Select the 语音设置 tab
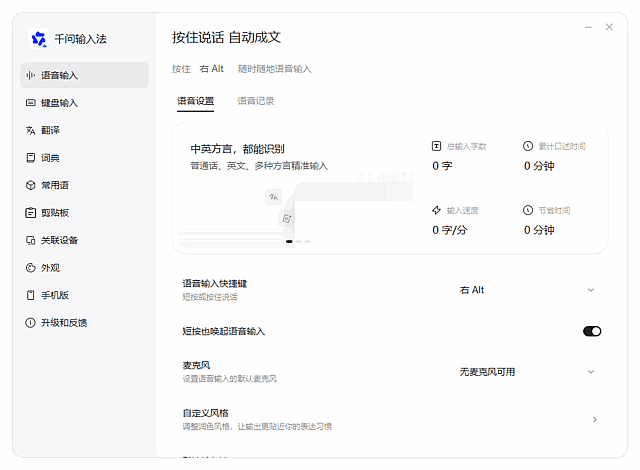 click(196, 101)
